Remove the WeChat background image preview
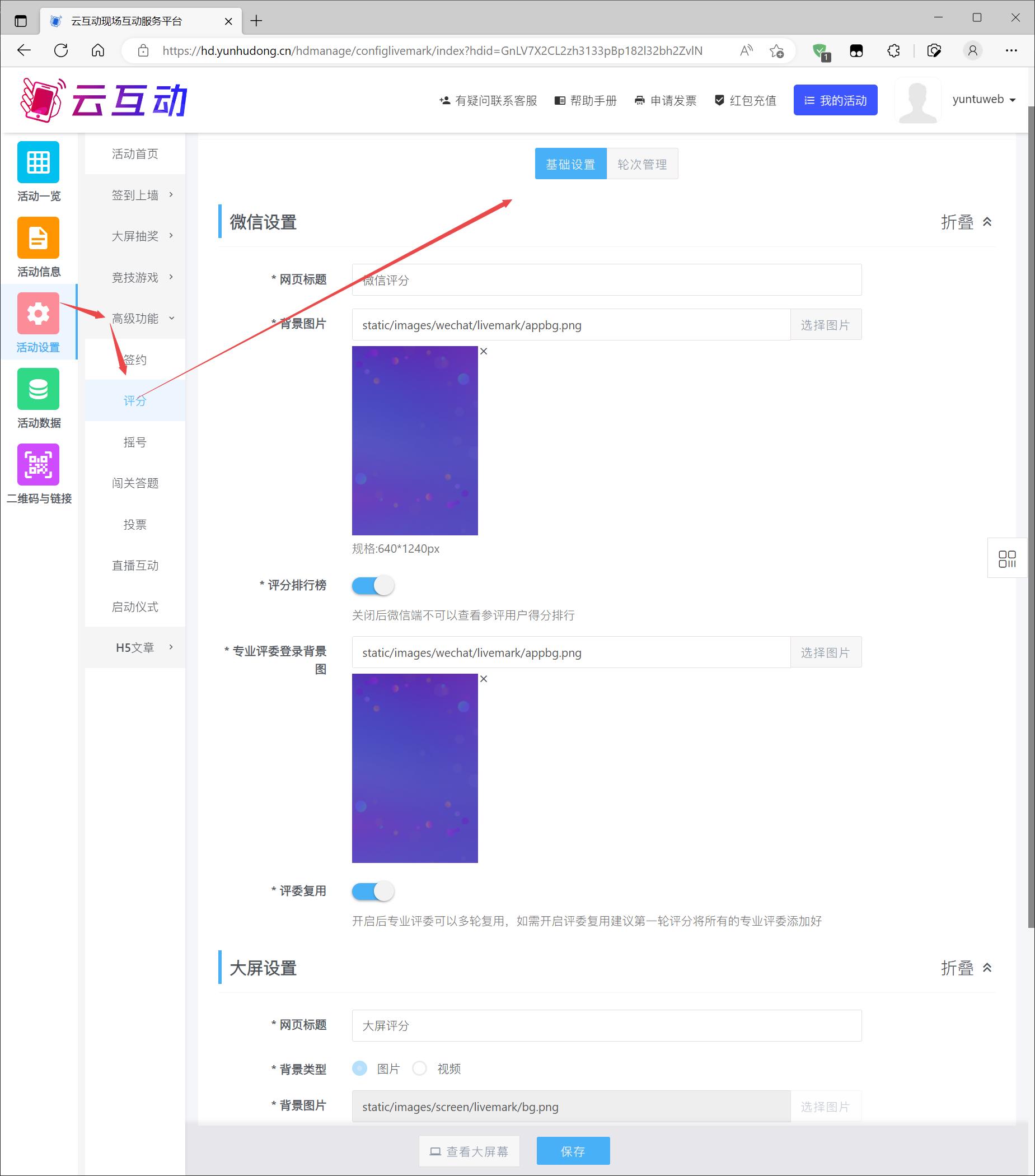 [484, 352]
